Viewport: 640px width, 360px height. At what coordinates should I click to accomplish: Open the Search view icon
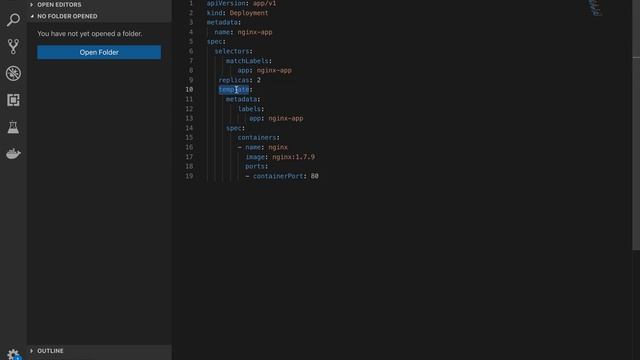click(x=13, y=20)
